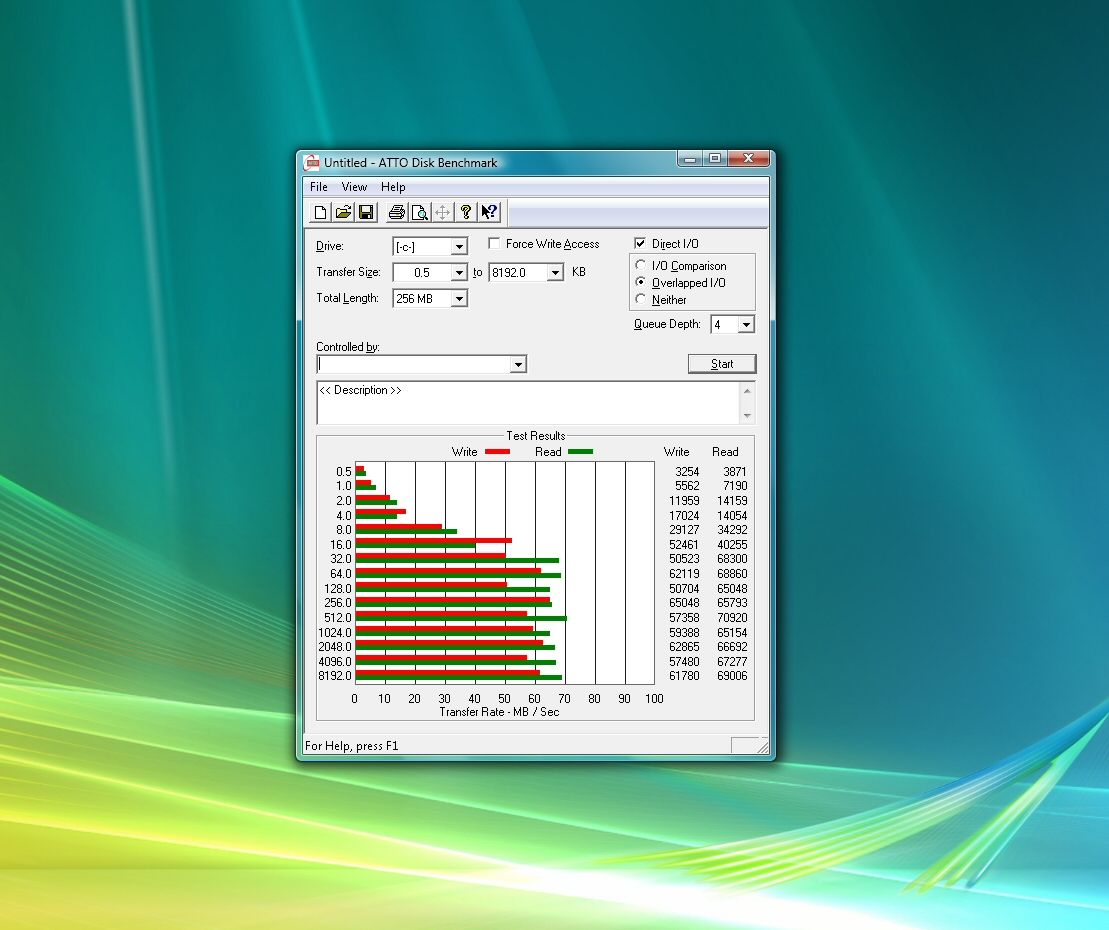Minimize the ATTO Disk Benchmark window
This screenshot has width=1109, height=930.
[x=690, y=158]
